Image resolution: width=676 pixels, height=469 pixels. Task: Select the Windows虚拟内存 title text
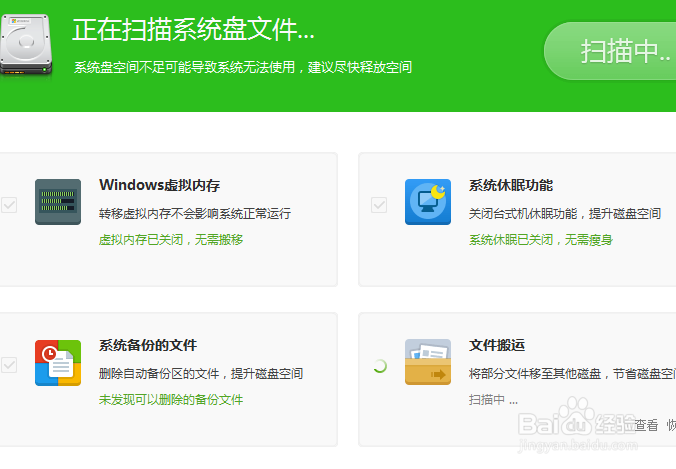click(x=160, y=185)
